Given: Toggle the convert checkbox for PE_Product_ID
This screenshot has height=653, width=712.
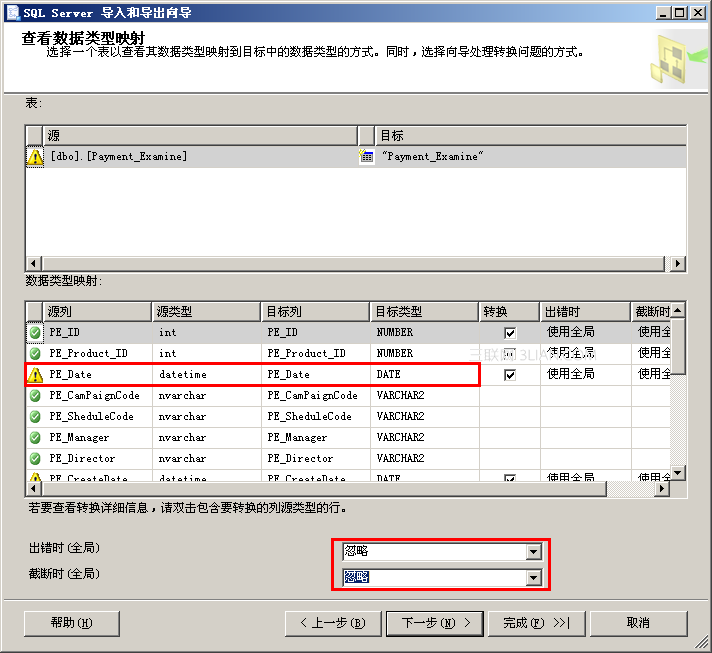Looking at the screenshot, I should coord(510,354).
